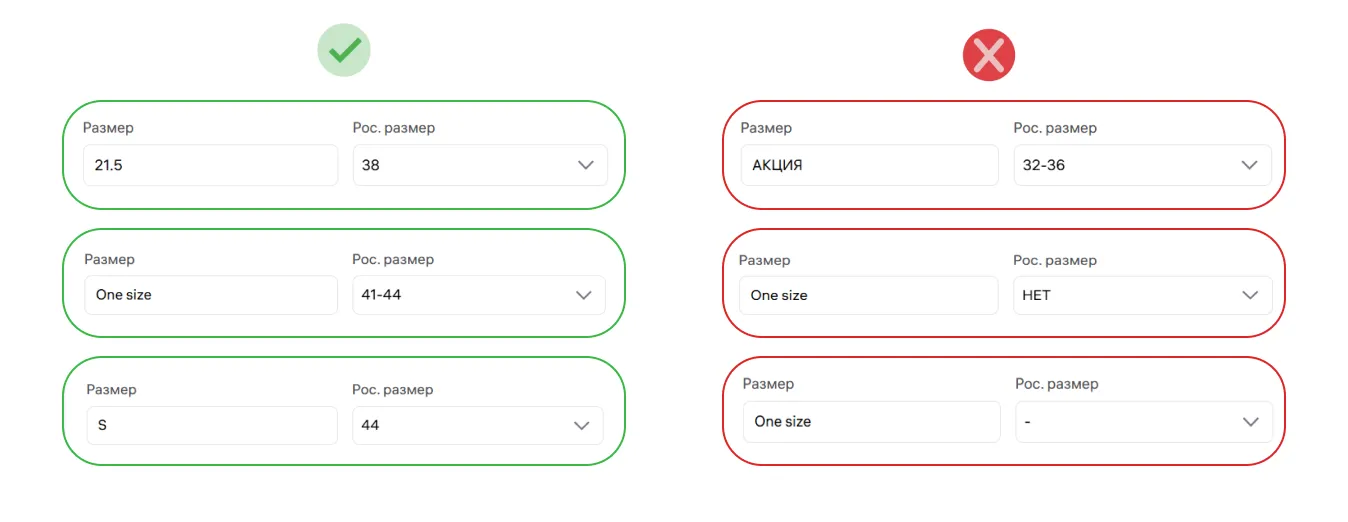Click the chevron arrow beside 41-44

(x=585, y=295)
